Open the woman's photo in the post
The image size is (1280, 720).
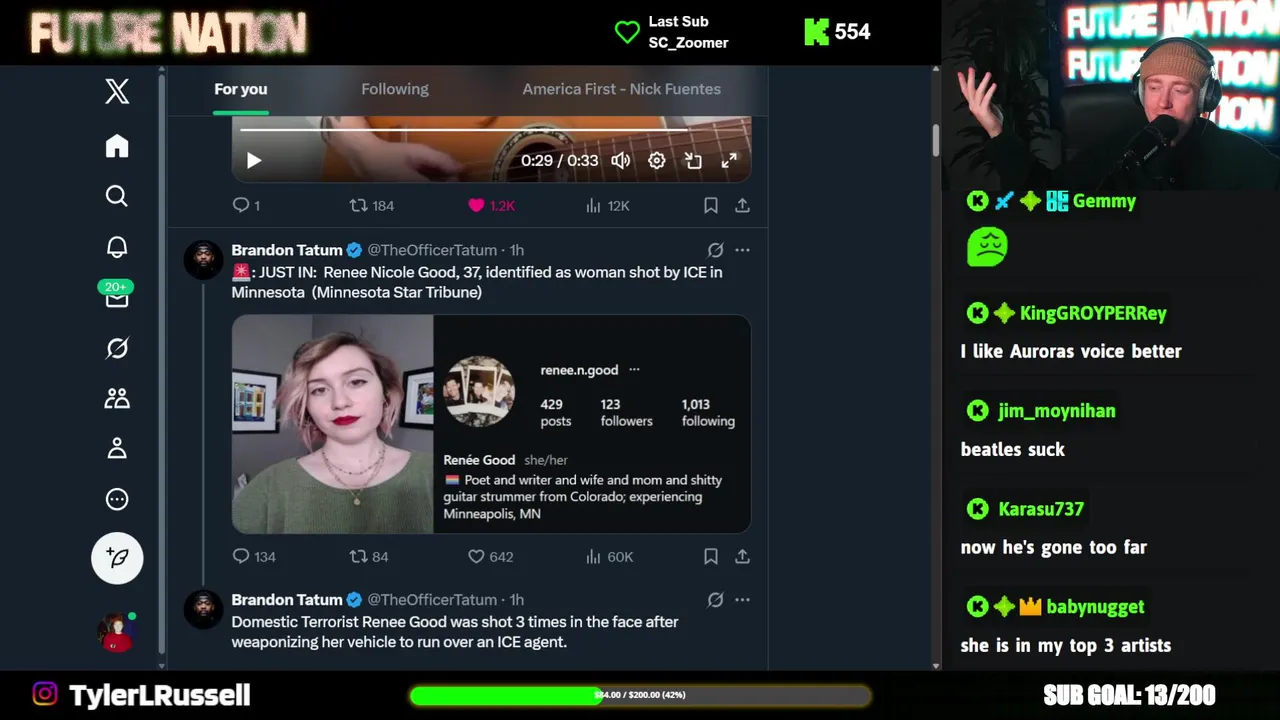click(x=333, y=424)
